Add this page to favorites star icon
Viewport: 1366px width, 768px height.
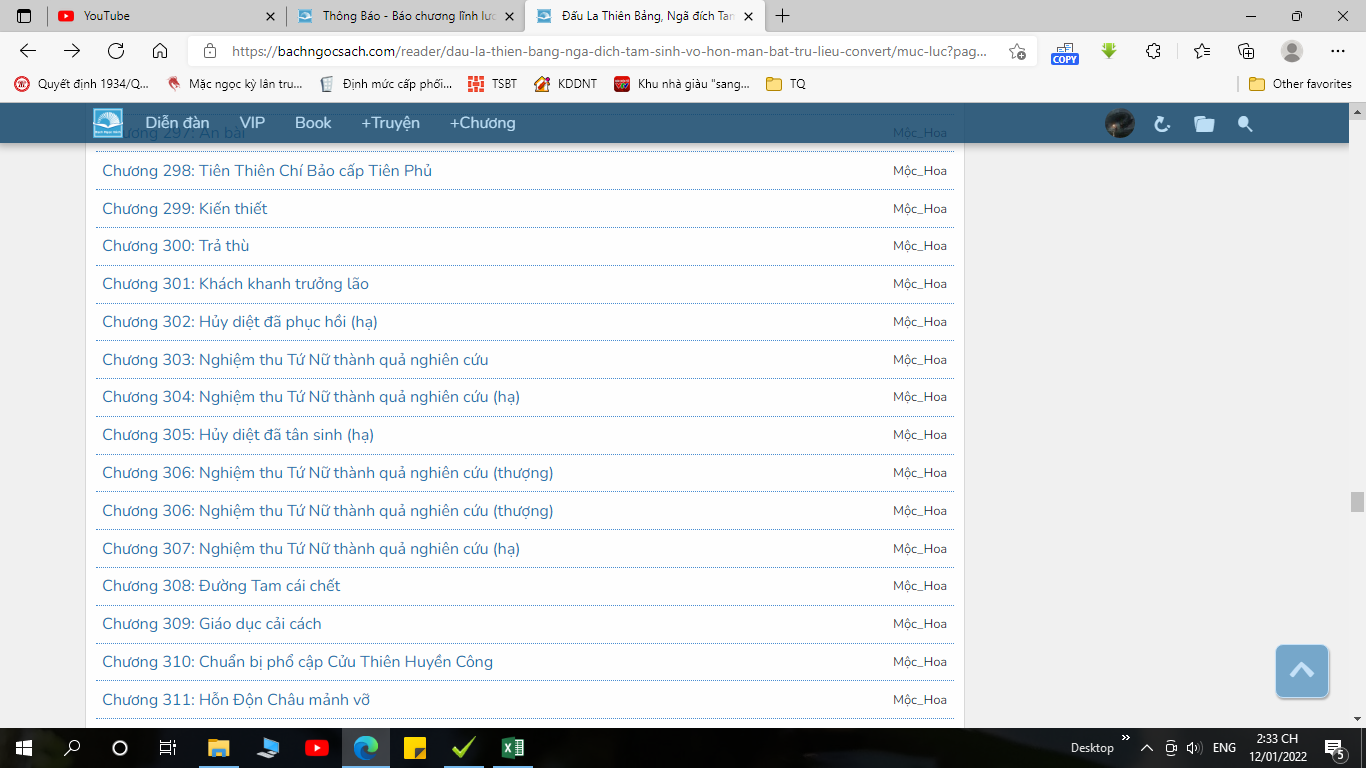pos(1017,51)
